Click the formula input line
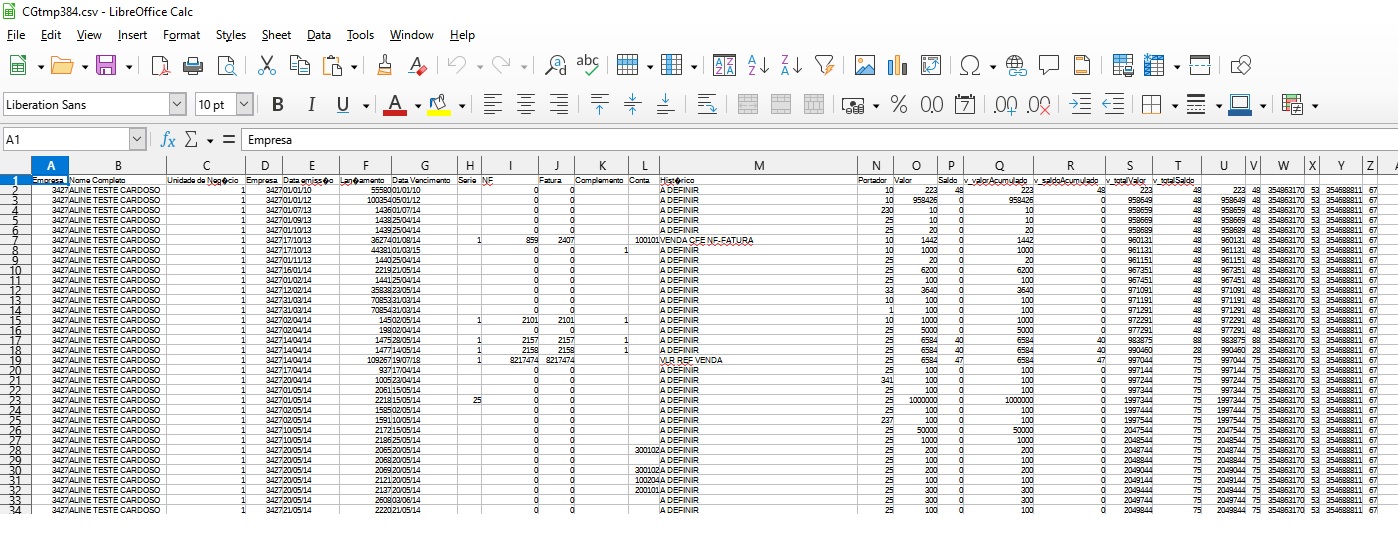This screenshot has width=1398, height=540. [x=818, y=140]
